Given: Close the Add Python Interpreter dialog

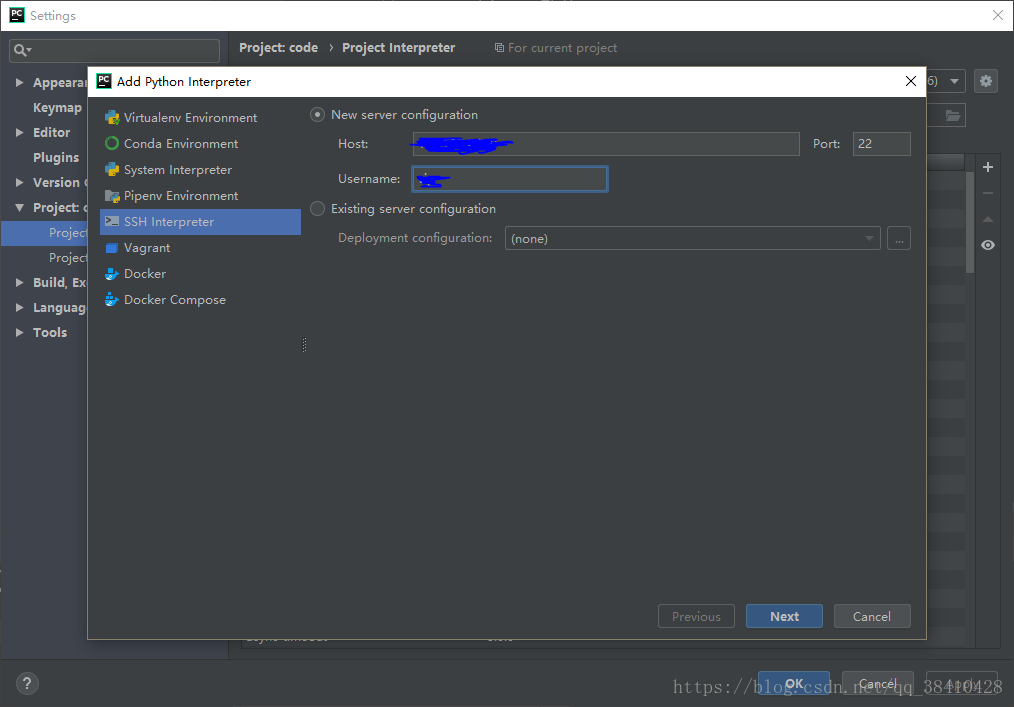Looking at the screenshot, I should 911,81.
